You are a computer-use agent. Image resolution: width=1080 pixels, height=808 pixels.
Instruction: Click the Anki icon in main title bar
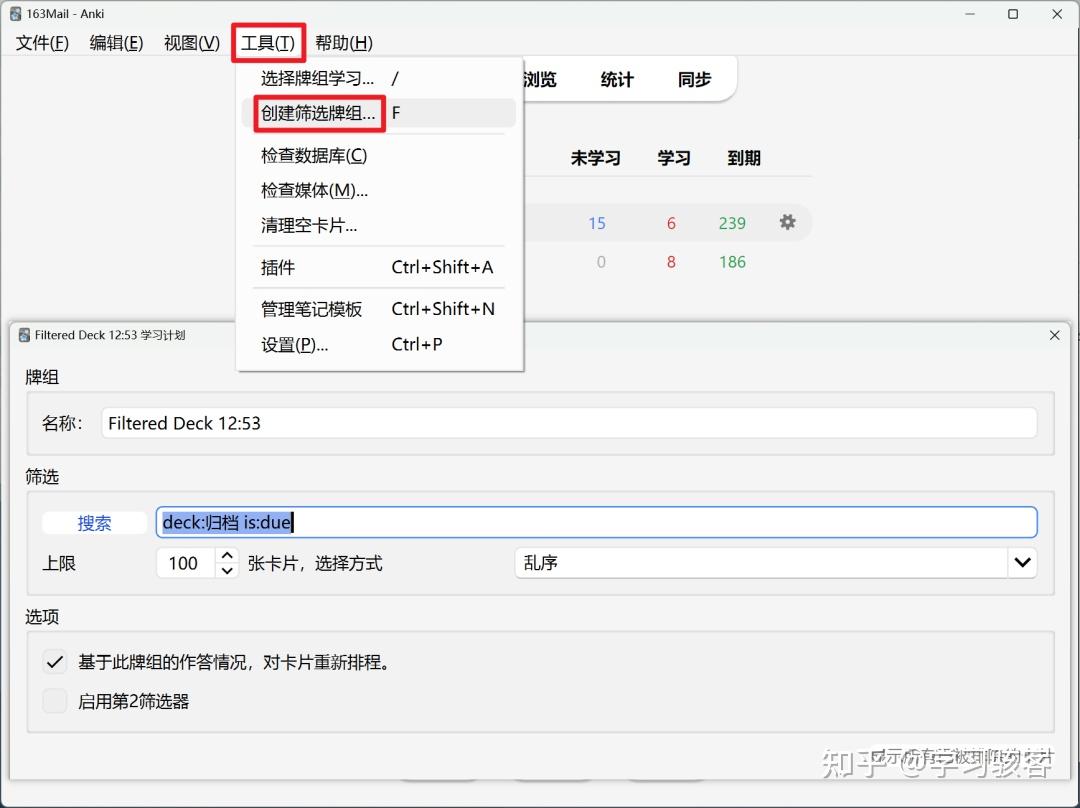(x=15, y=14)
